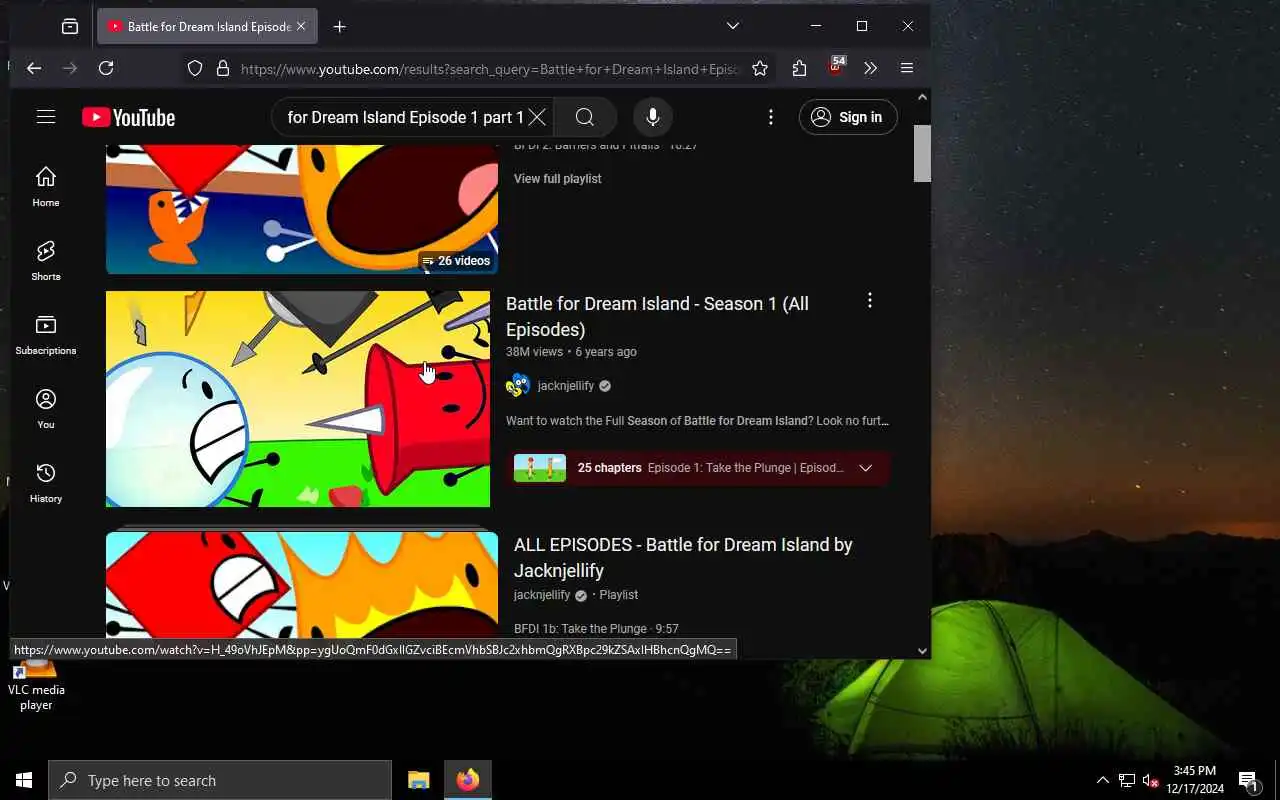The height and width of the screenshot is (800, 1280).
Task: Click the YouTube search magnifier button
Action: [585, 117]
